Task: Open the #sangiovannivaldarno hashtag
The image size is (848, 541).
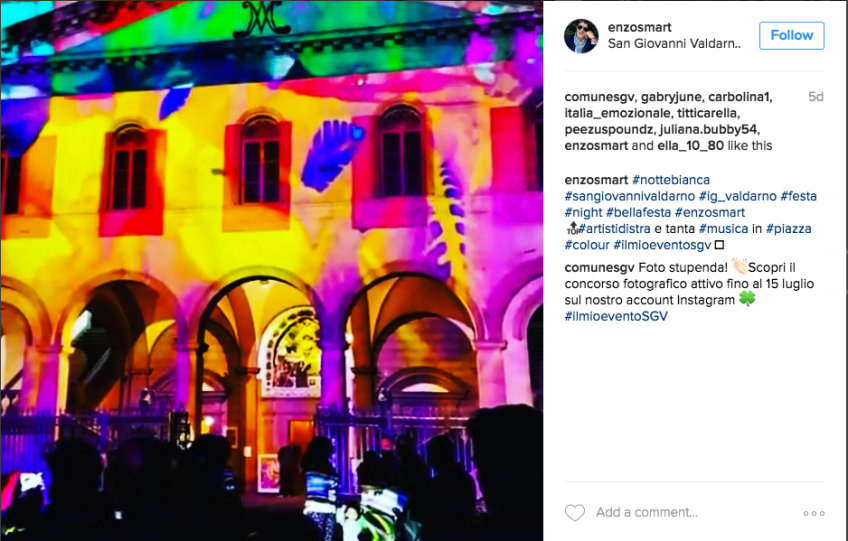Action: (630, 196)
